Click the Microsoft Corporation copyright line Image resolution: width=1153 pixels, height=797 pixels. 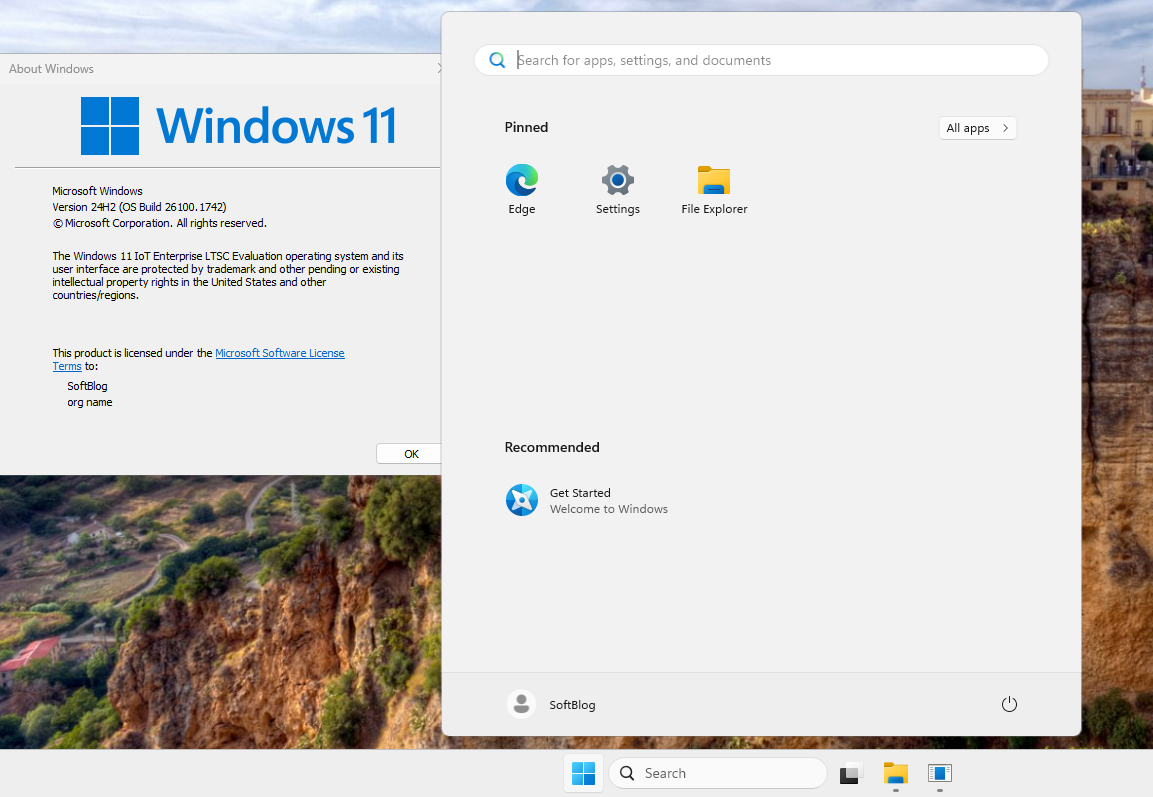(x=160, y=224)
